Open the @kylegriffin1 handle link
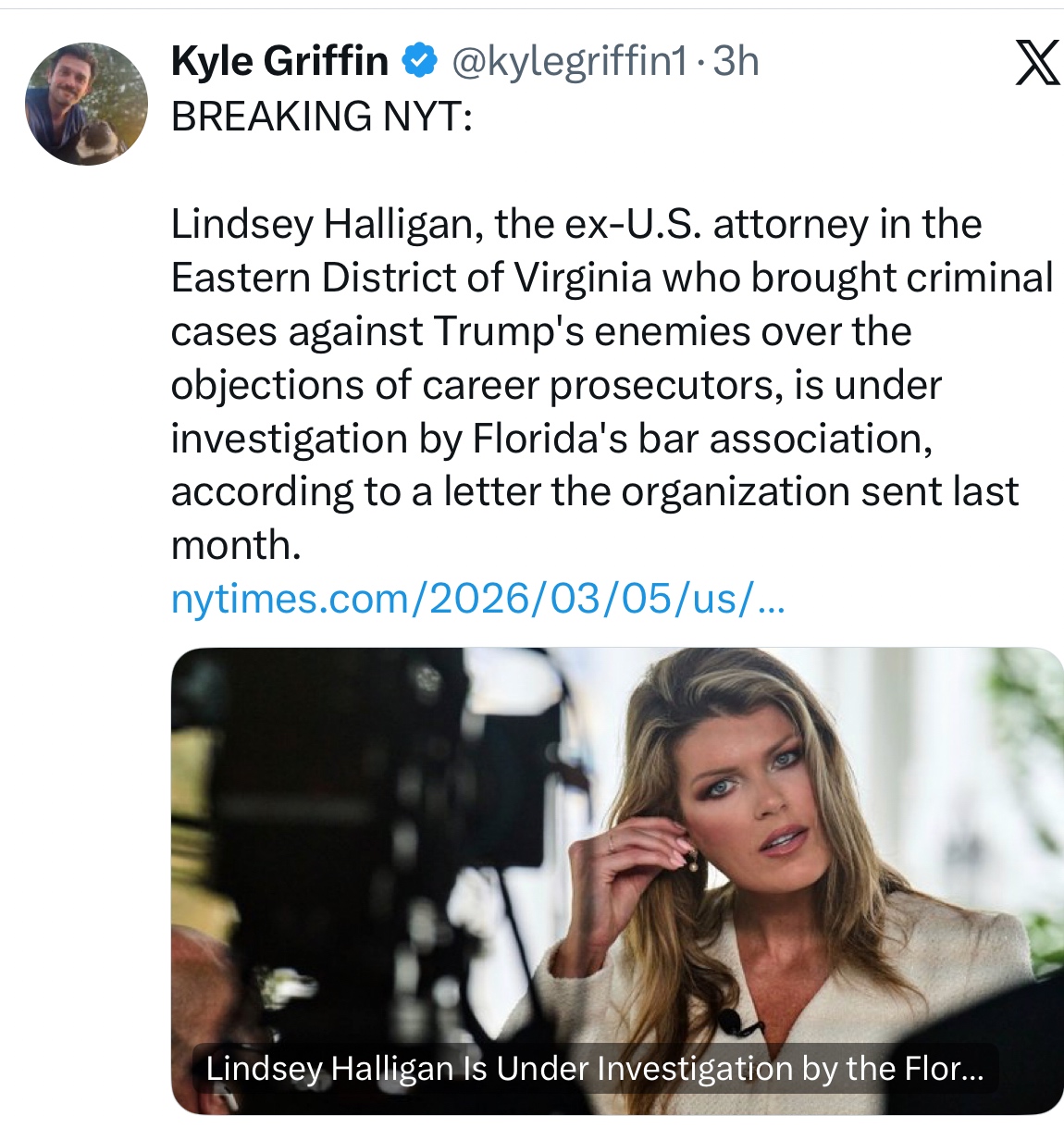1064x1128 pixels. 569,62
